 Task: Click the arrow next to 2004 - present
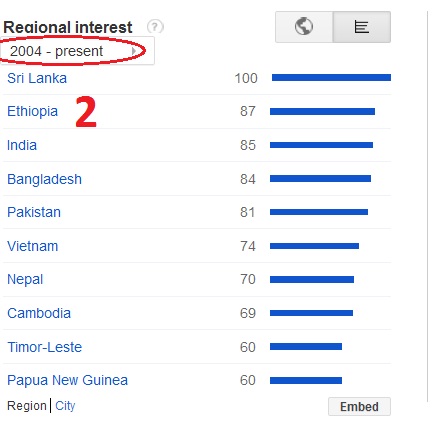134,51
